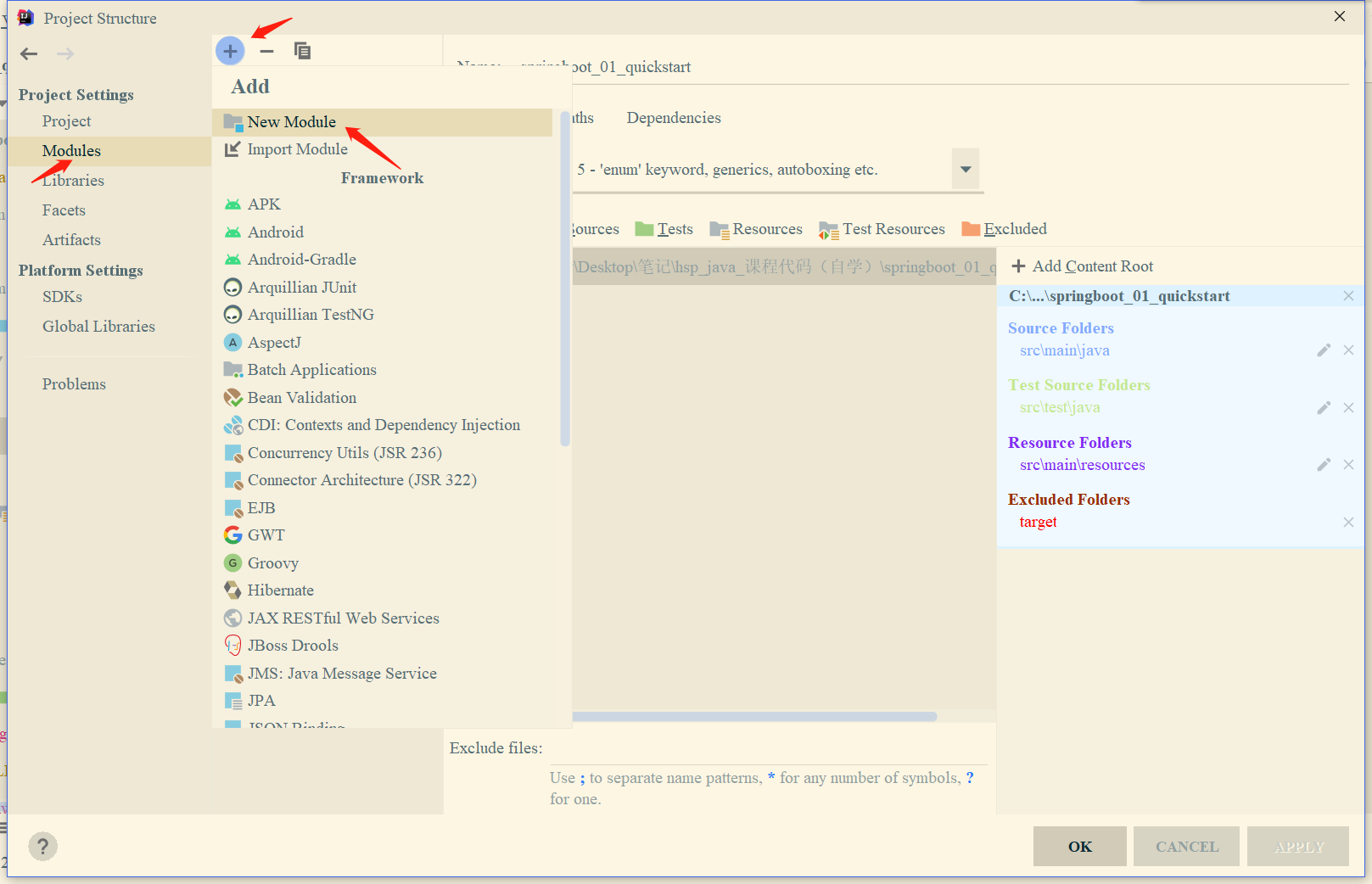Go back with the left arrow
The height and width of the screenshot is (884, 1372).
pyautogui.click(x=29, y=54)
